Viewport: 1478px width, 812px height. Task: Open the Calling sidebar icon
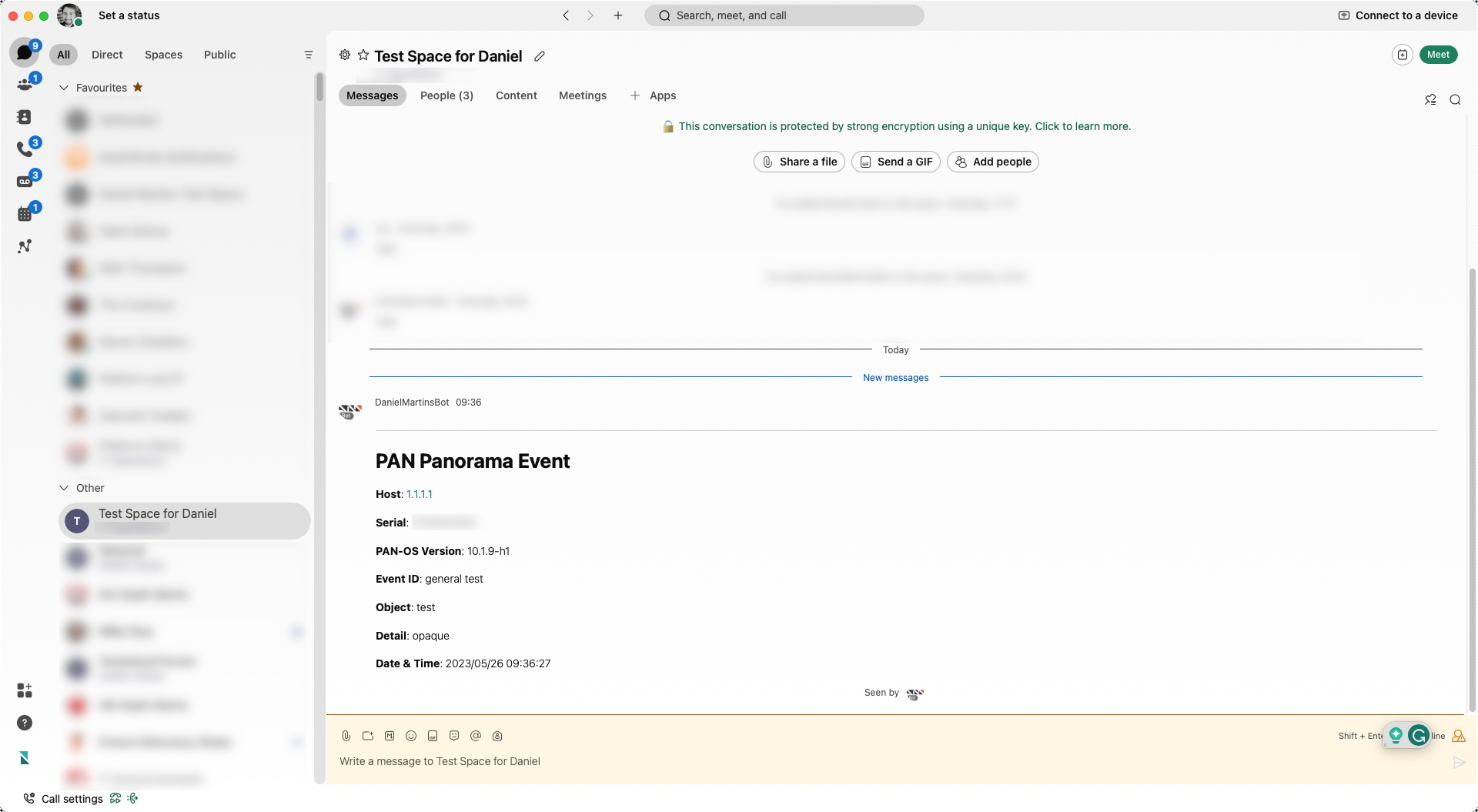(25, 149)
